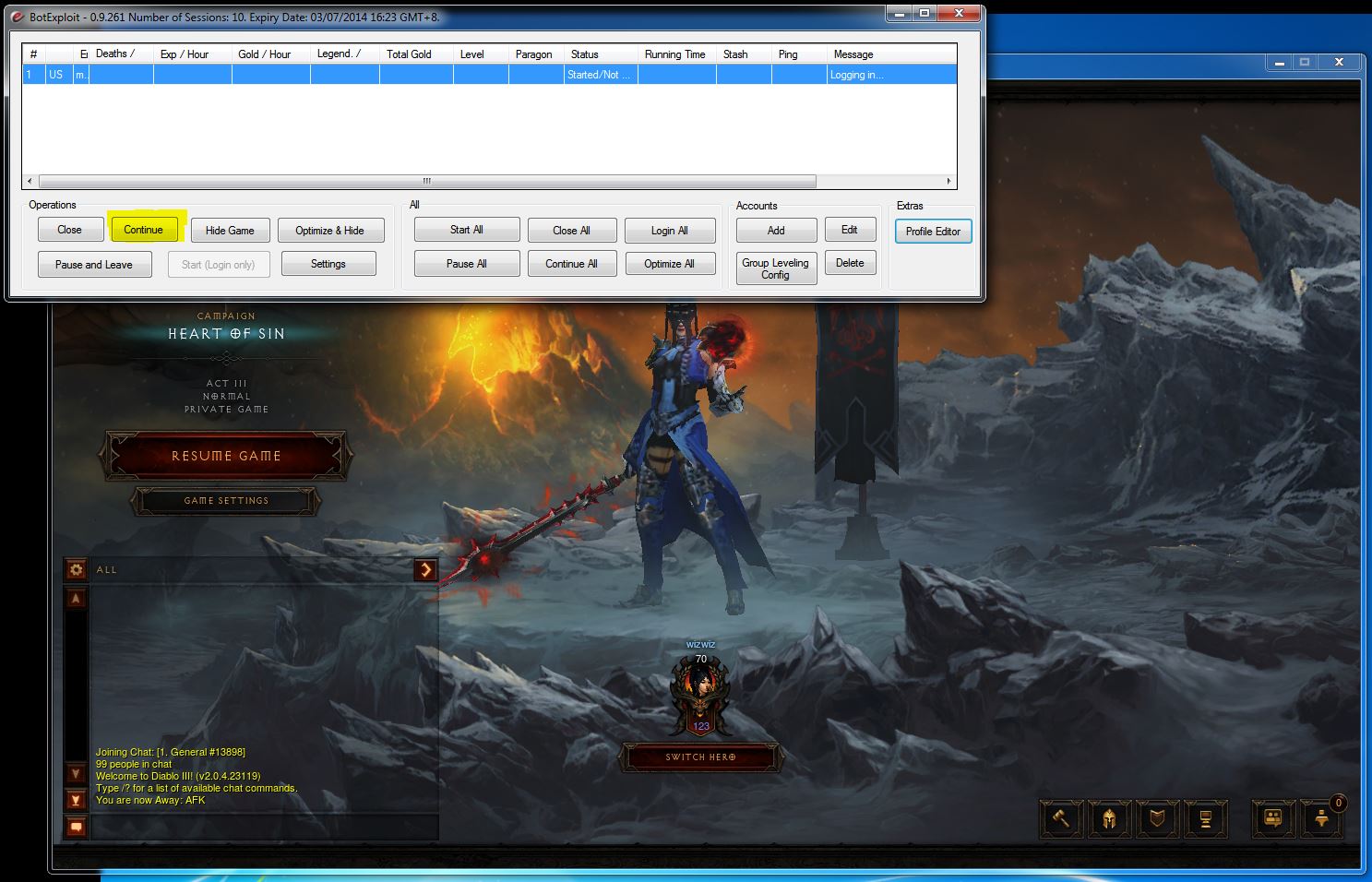Click the Continue All button
This screenshot has height=882, width=1372.
point(572,264)
